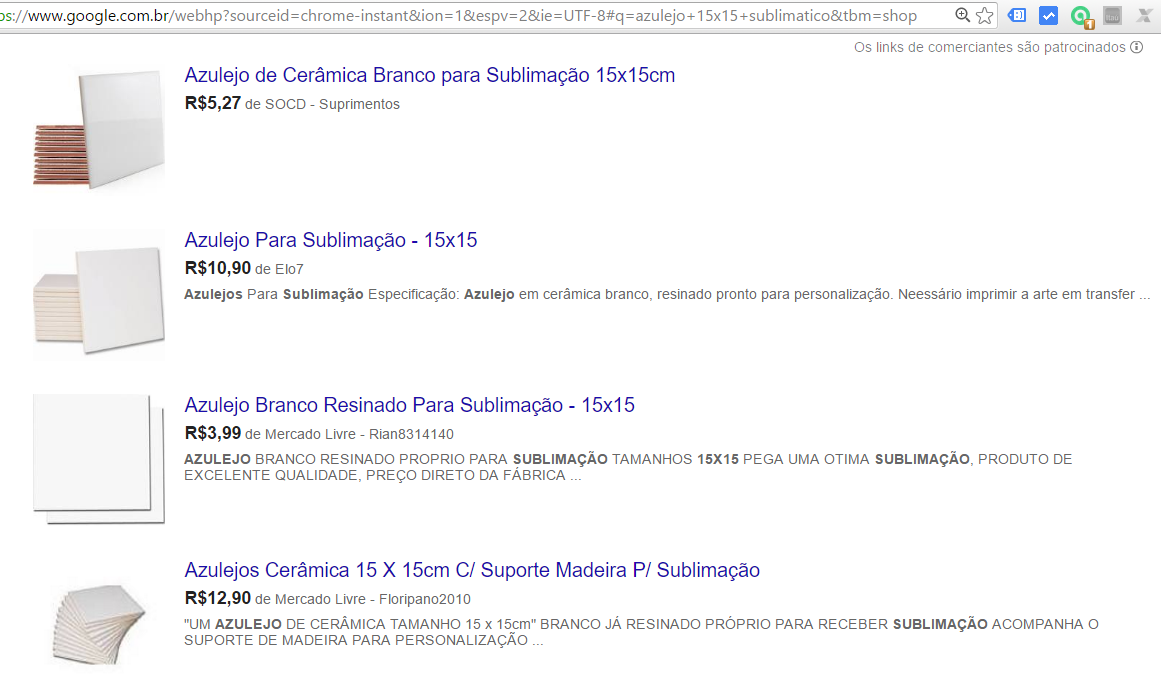
Task: Click seller text 'de Elo7'
Action: 279,269
